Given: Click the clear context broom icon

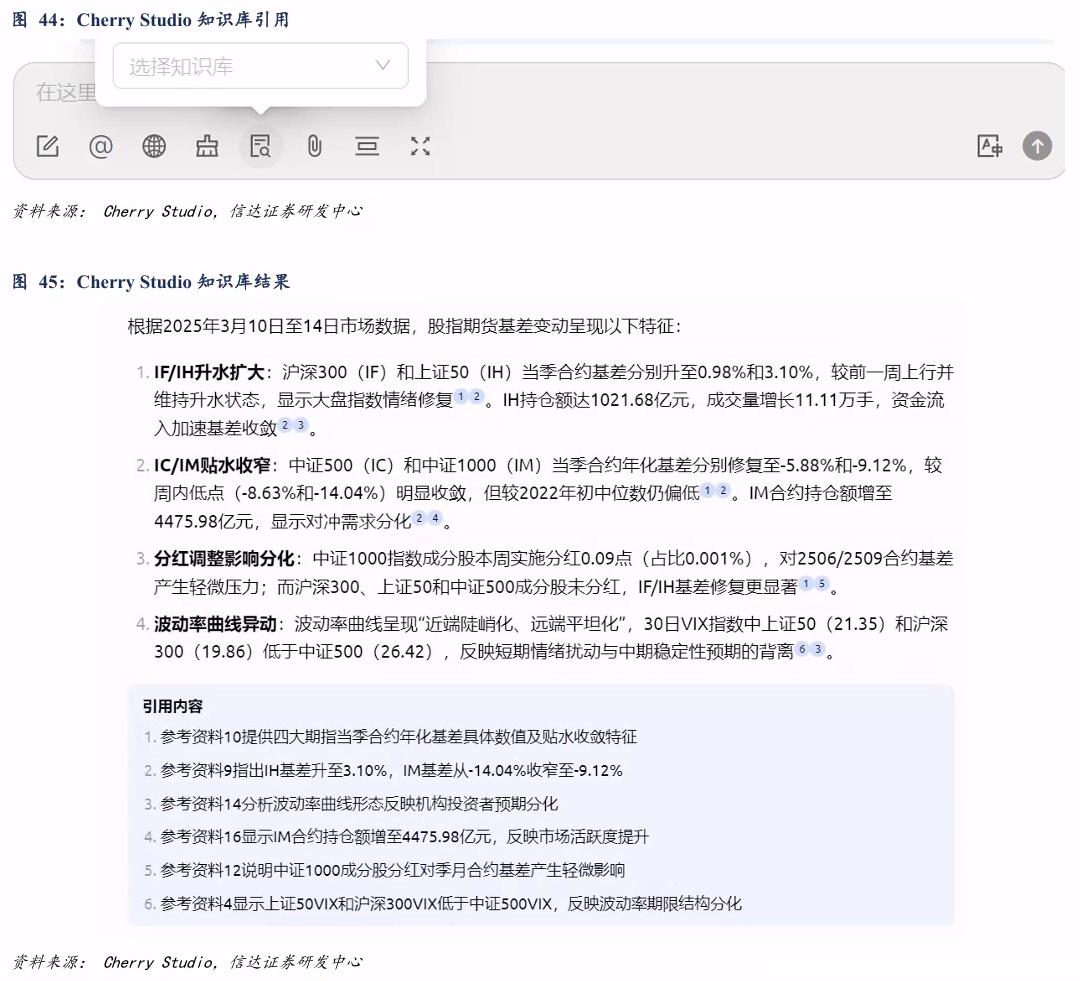Looking at the screenshot, I should (207, 147).
